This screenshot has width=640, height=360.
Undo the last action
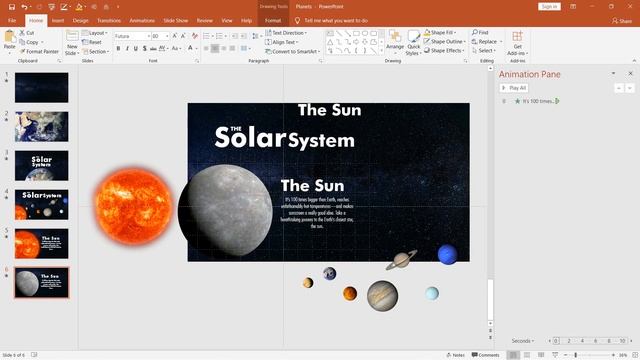point(24,7)
